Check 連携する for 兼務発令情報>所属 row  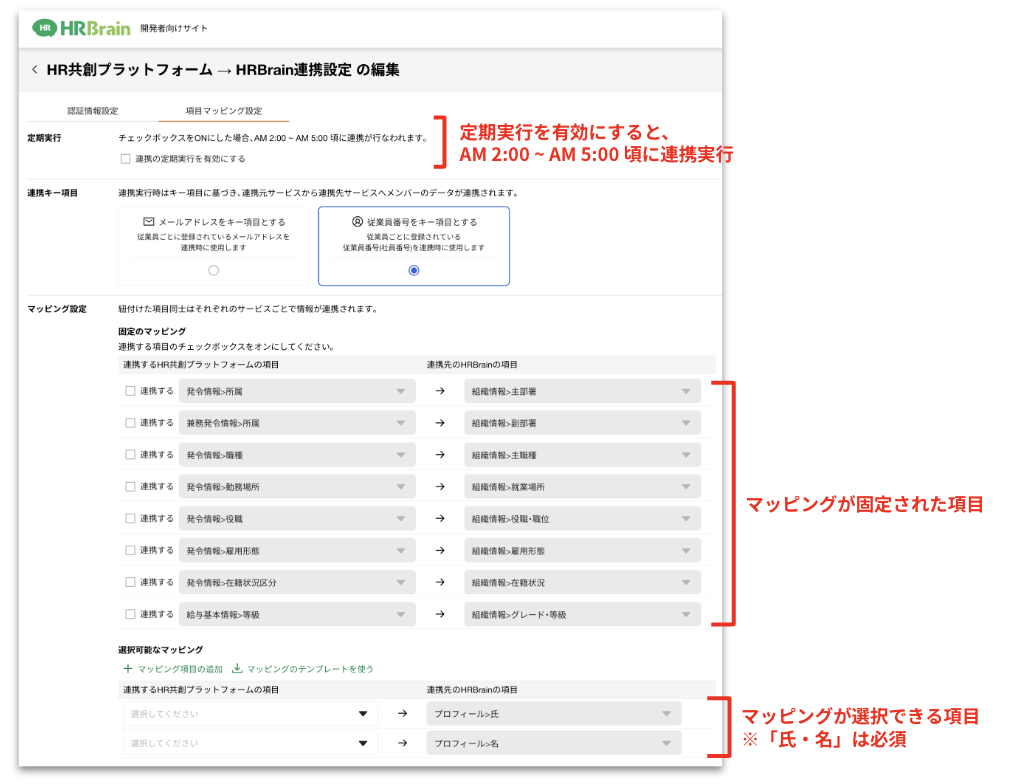130,423
